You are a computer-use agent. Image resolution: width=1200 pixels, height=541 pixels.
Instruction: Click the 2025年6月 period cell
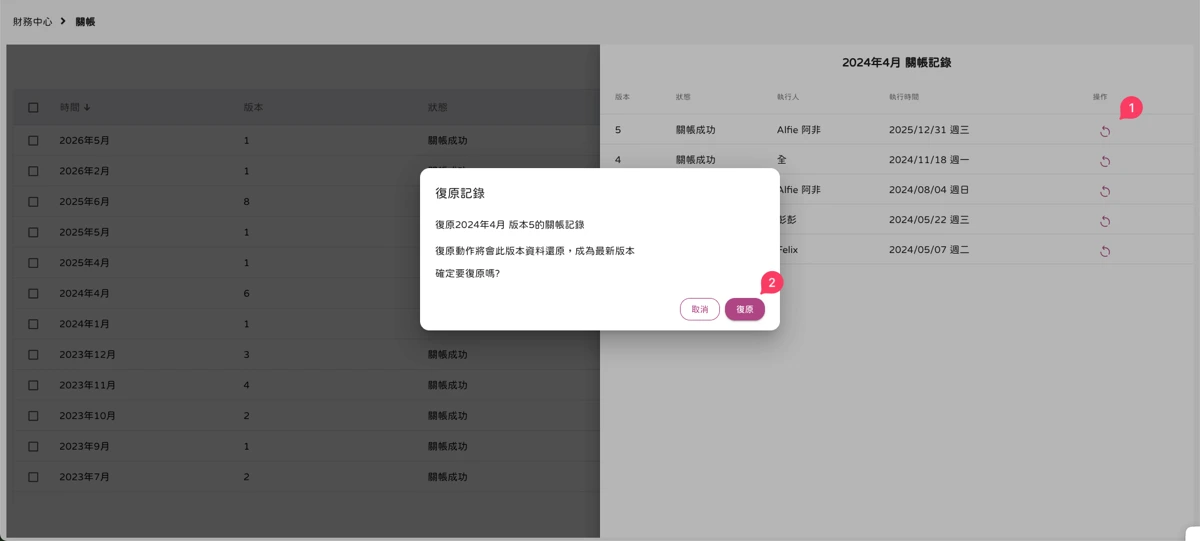[84, 202]
